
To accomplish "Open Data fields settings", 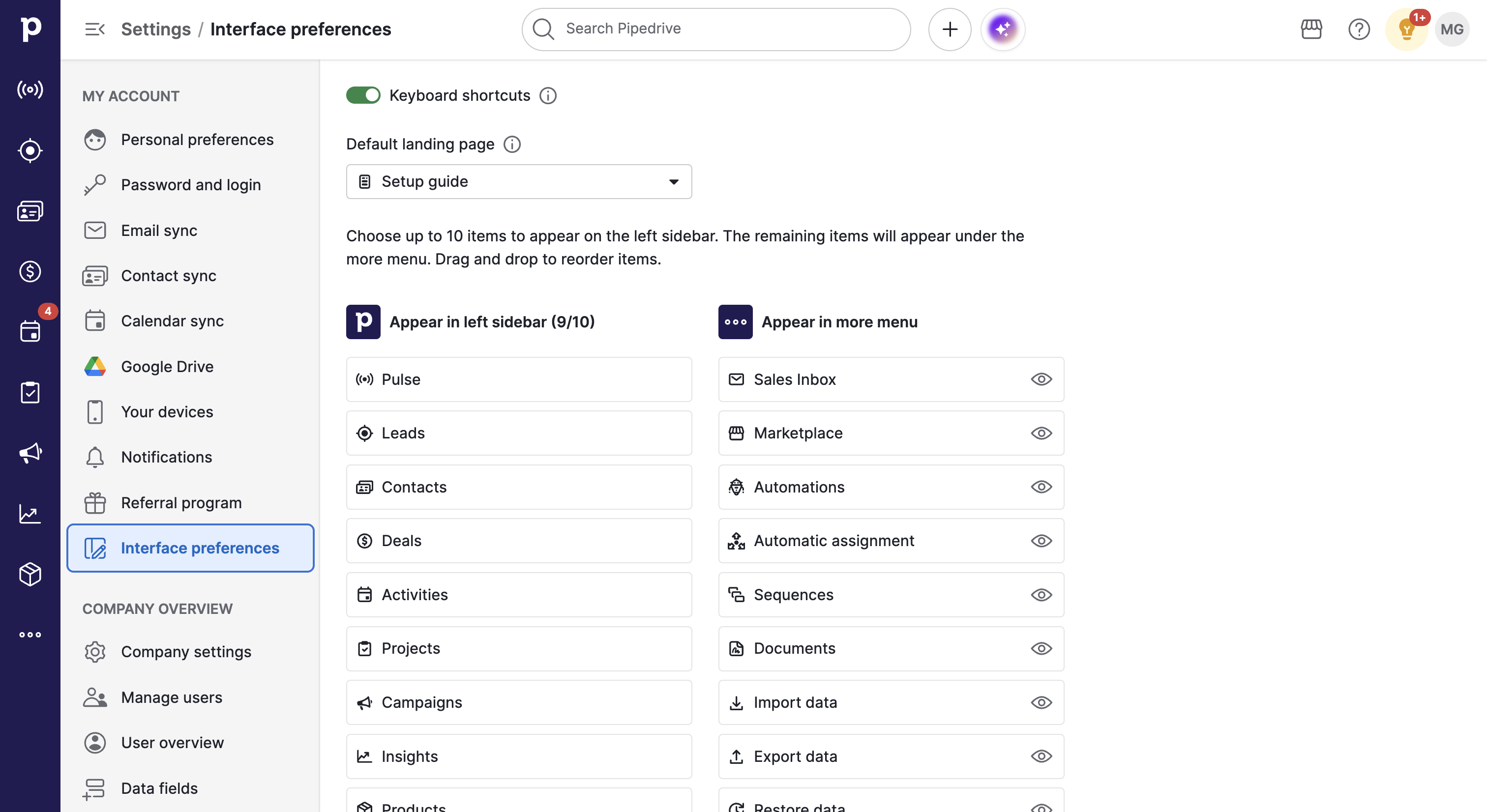I will (x=190, y=788).
